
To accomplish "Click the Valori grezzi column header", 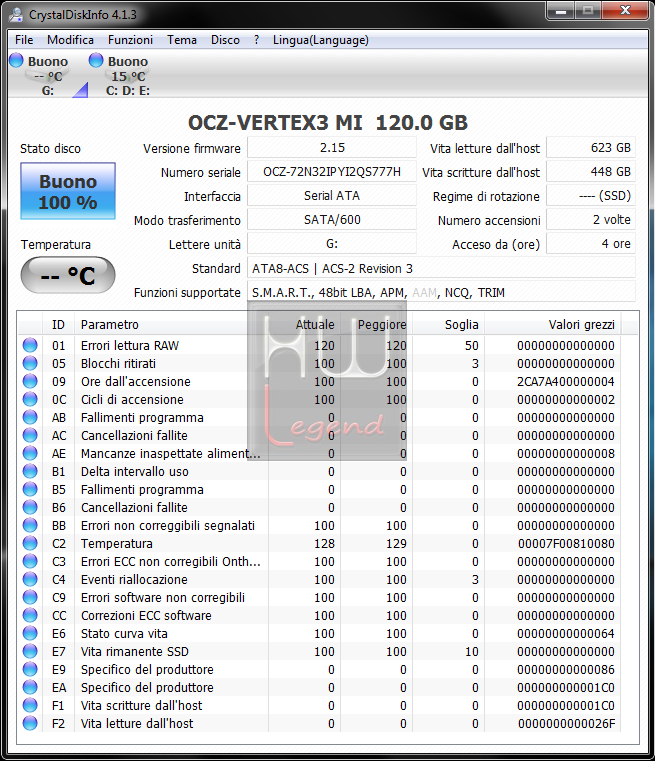I will (x=553, y=324).
